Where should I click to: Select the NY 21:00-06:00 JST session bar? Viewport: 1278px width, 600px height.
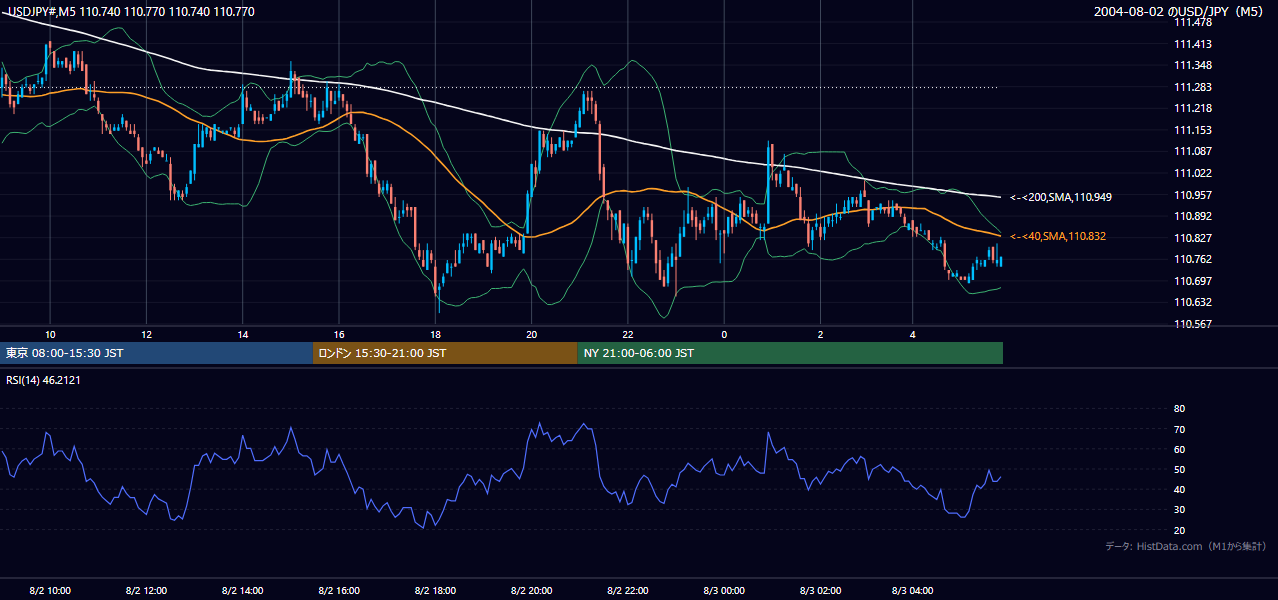click(x=790, y=353)
